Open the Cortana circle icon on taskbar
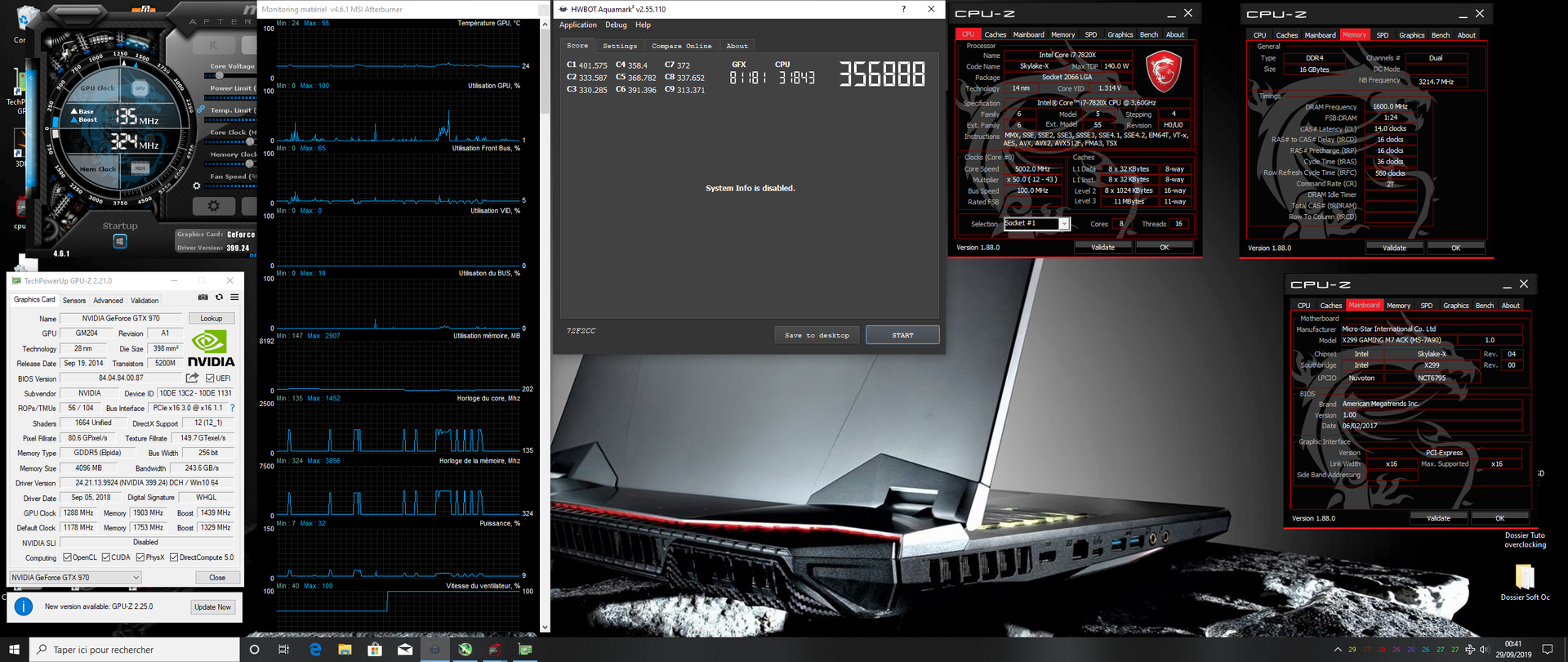This screenshot has width=1568, height=662. pos(254,650)
